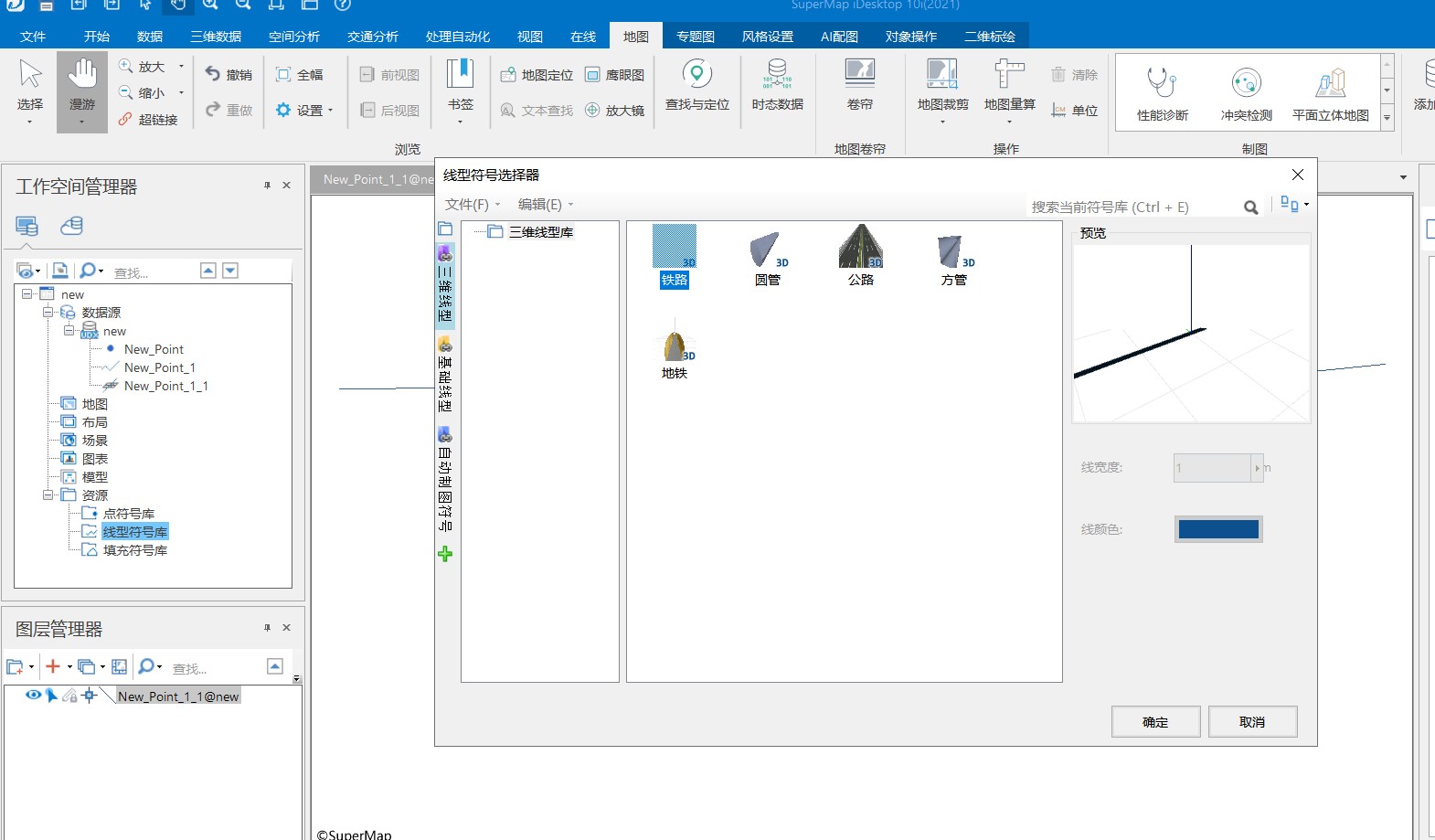
Task: Open the 编辑(E) menu in symbol selector
Action: tap(545, 205)
